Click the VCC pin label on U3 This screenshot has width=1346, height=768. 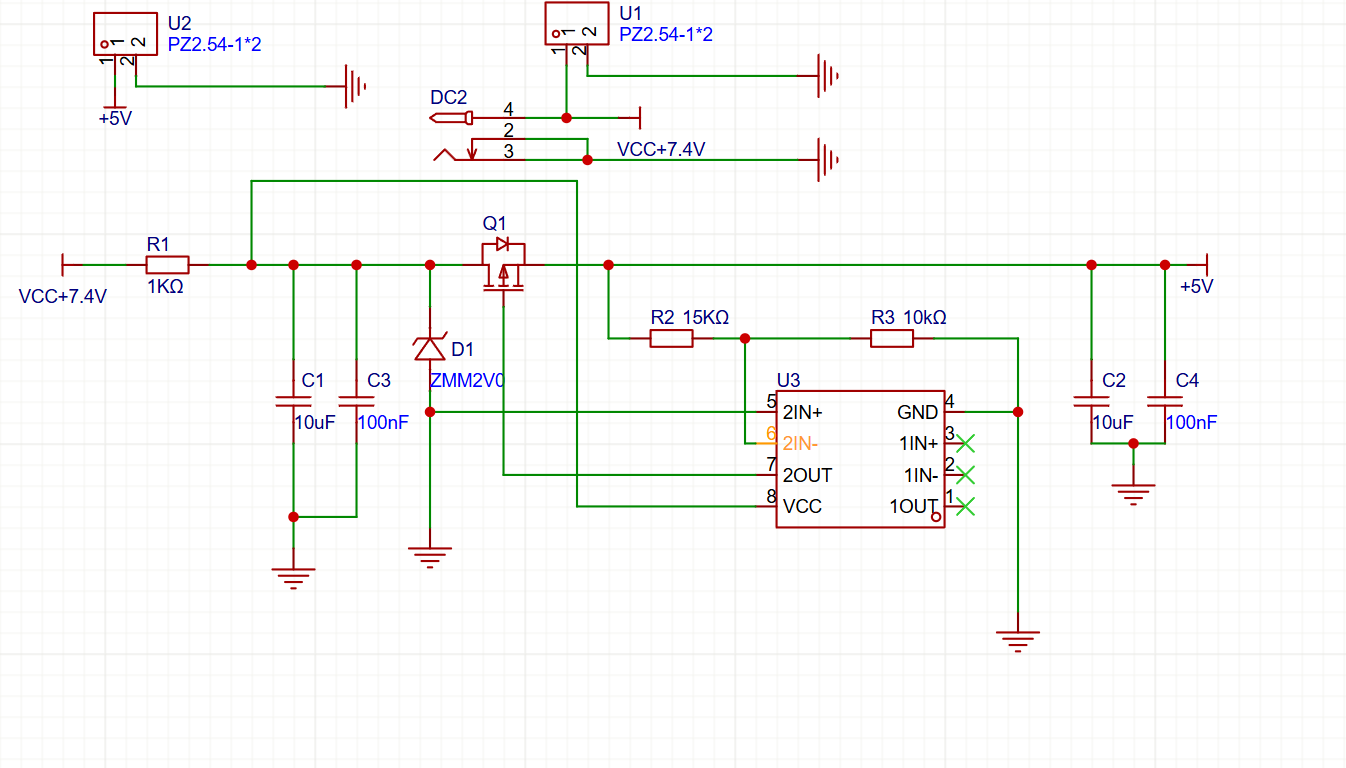(x=802, y=506)
